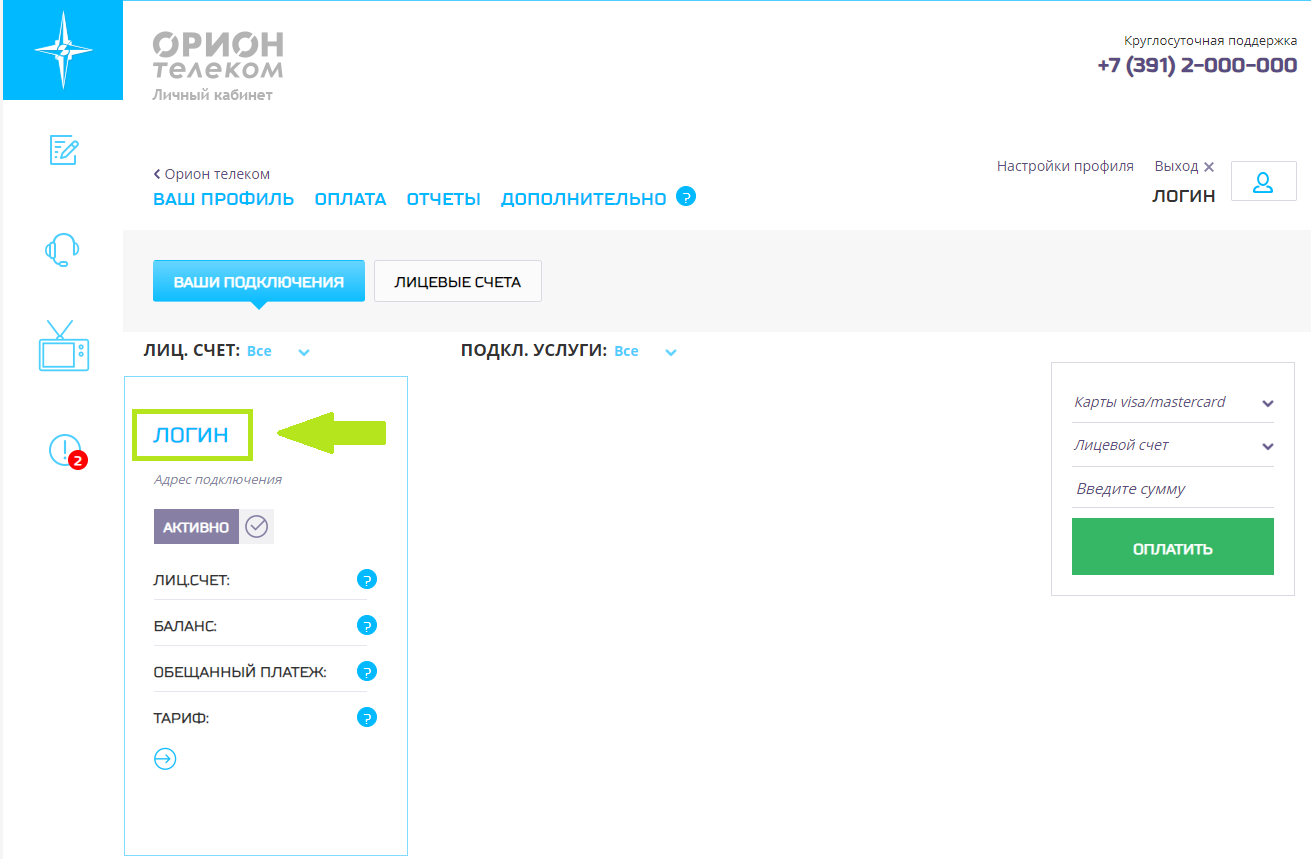This screenshot has width=1311, height=859.
Task: Click the support phone number +7 (391) 2-000-000
Action: [1197, 65]
